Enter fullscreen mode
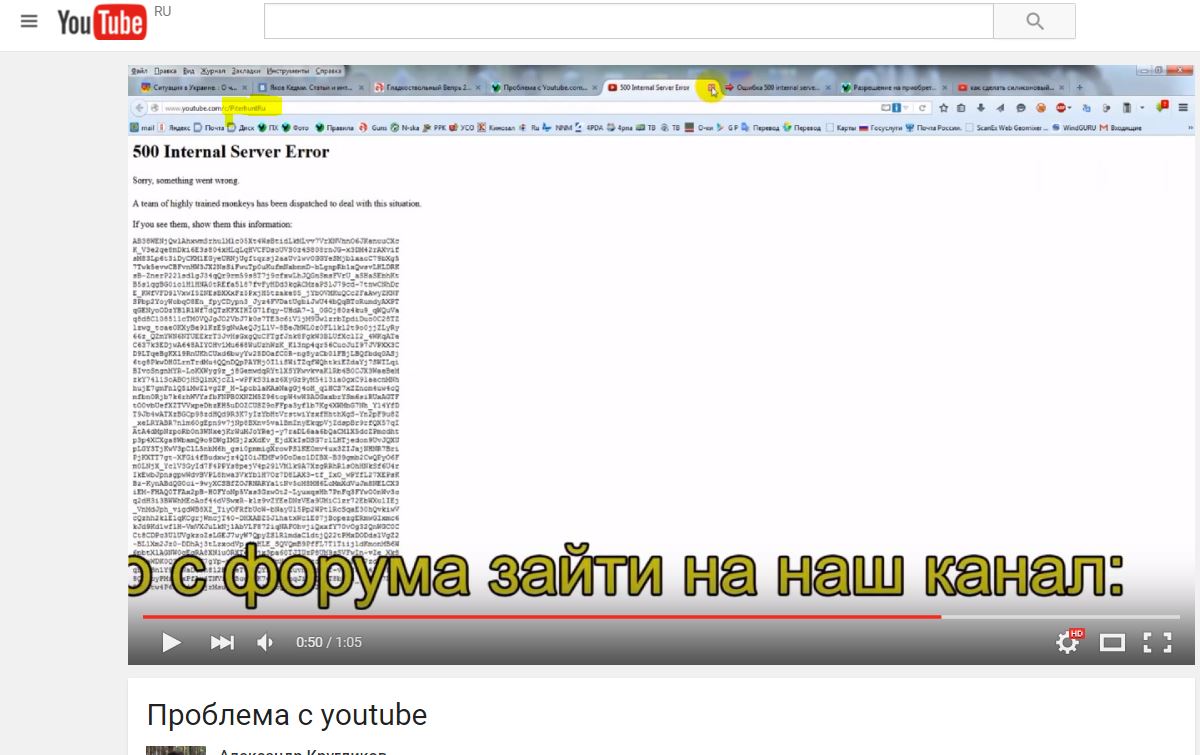This screenshot has height=755, width=1200. pyautogui.click(x=1157, y=642)
